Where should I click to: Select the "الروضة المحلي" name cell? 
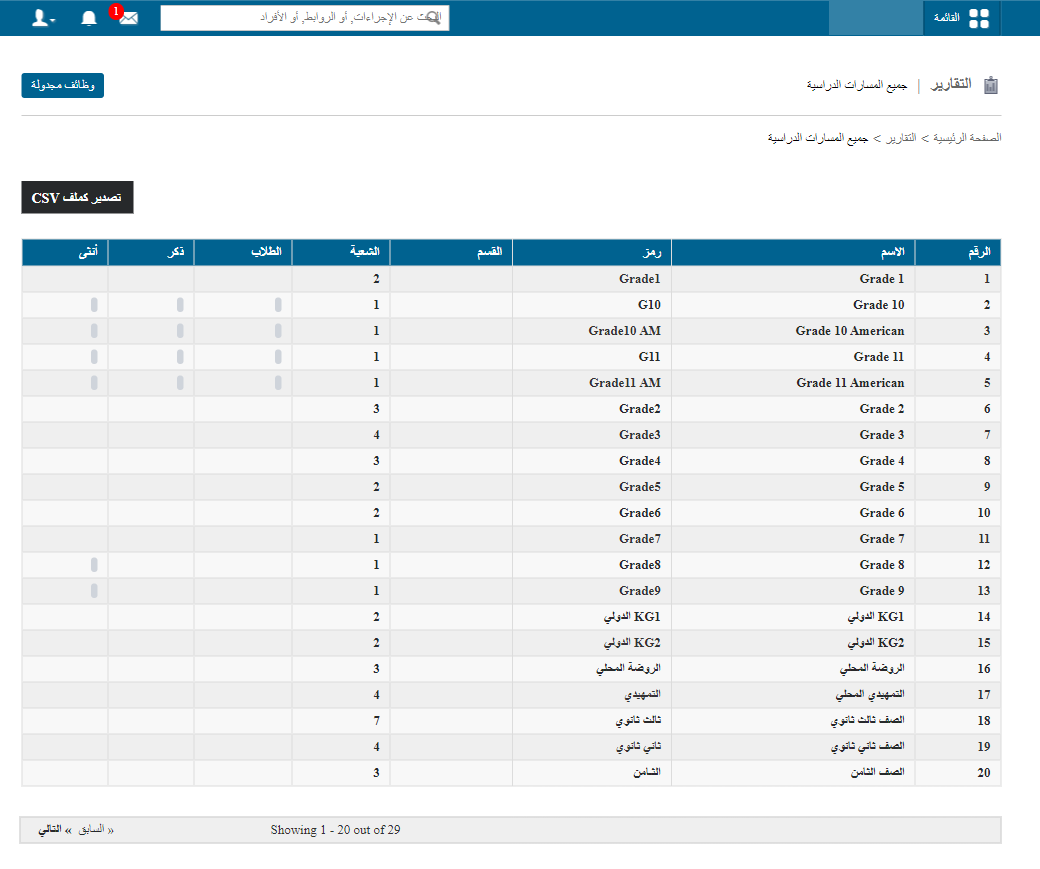click(x=793, y=669)
